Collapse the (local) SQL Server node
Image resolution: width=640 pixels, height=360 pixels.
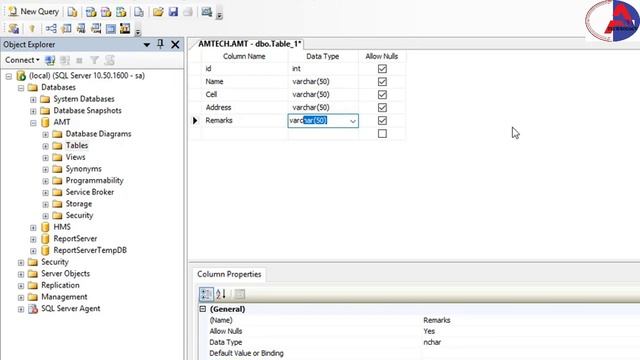pyautogui.click(x=9, y=76)
